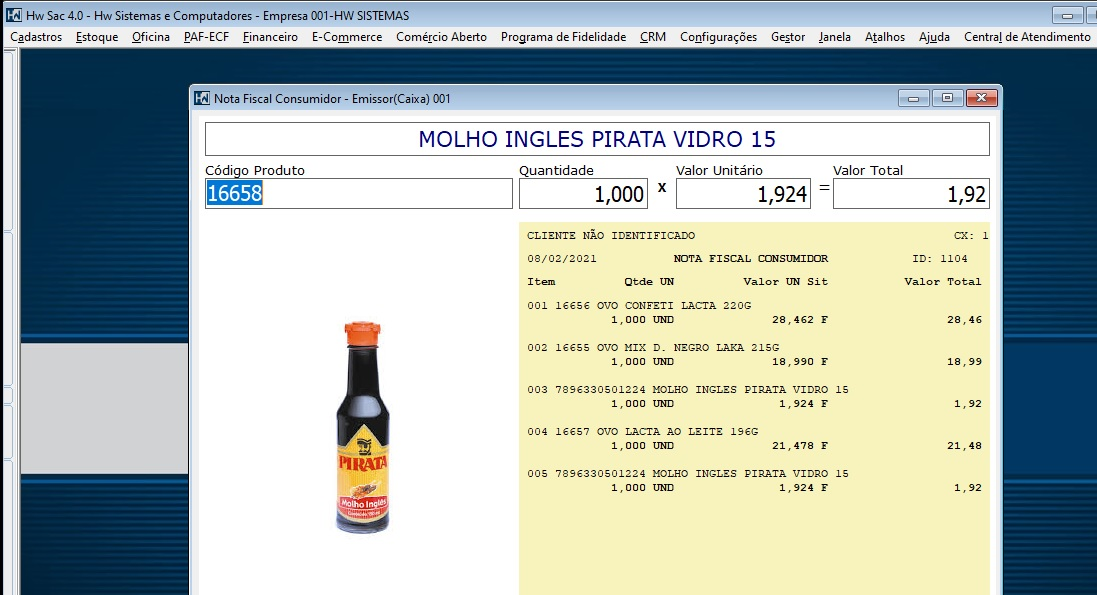This screenshot has width=1097, height=595.
Task: Focus the Código Produto field
Action: 359,193
